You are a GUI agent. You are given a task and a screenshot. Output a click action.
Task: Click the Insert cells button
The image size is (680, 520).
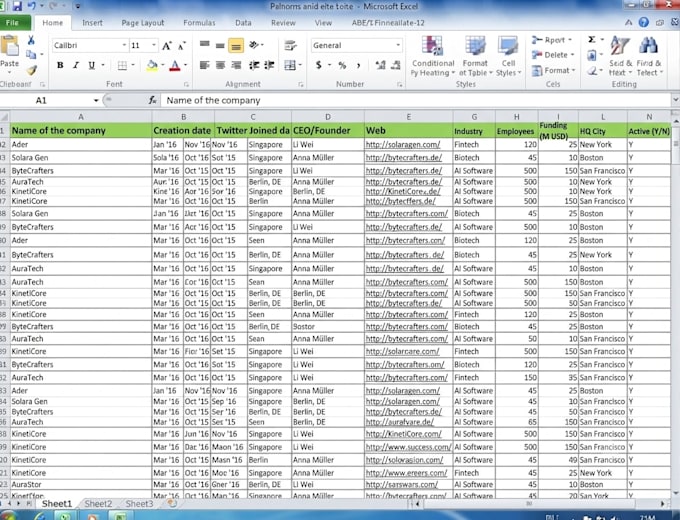click(551, 40)
